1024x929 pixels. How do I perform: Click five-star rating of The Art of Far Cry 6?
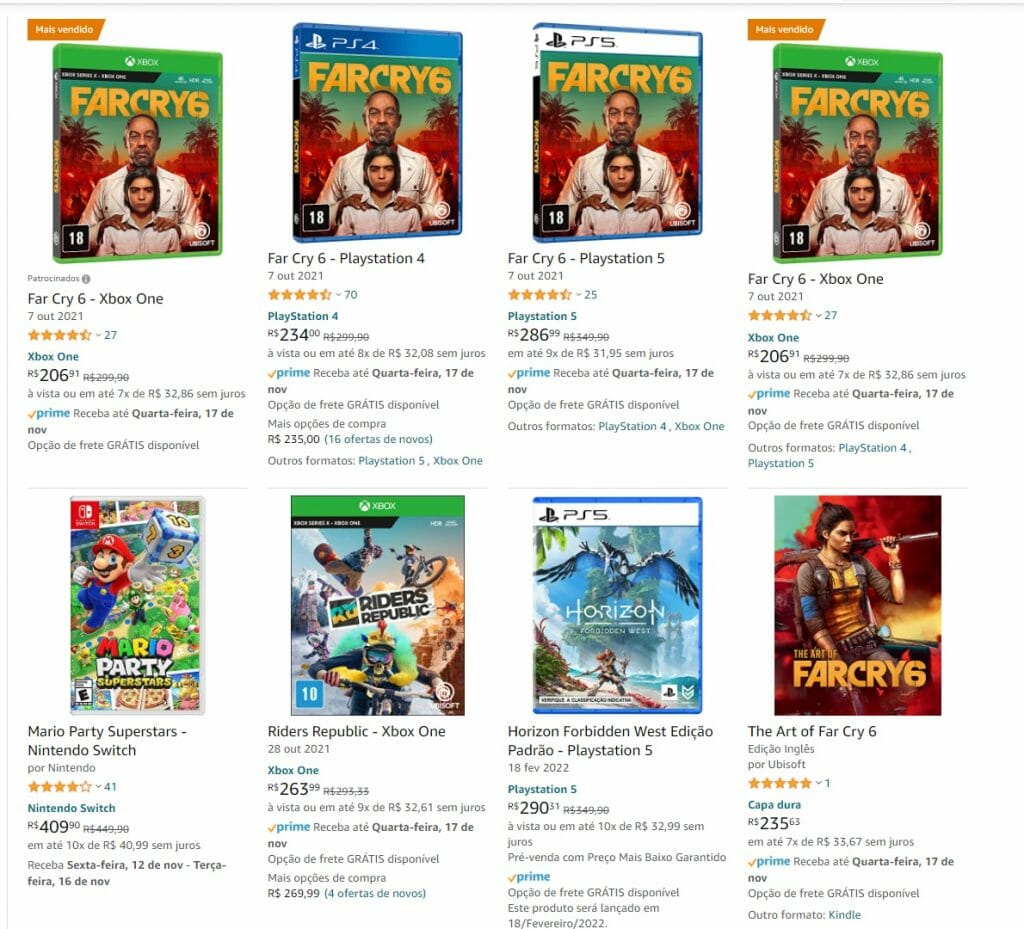coord(780,783)
